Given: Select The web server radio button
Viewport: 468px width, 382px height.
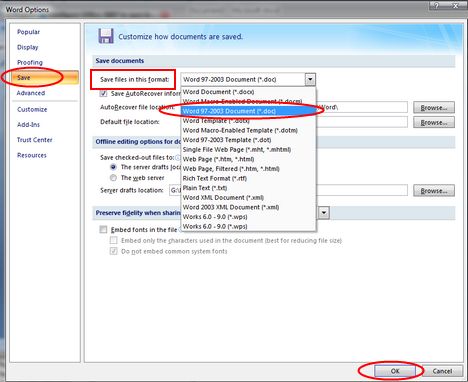Looking at the screenshot, I should [x=113, y=178].
